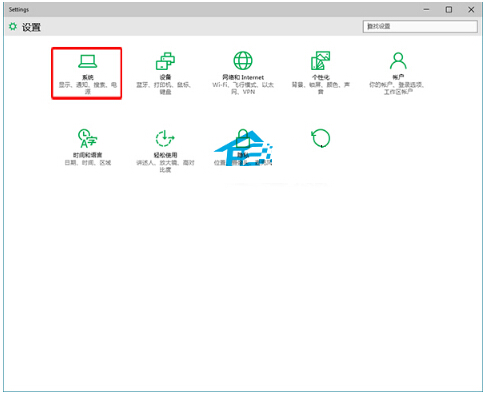Open the 帐户 (Accounts) person icon tile

click(x=397, y=73)
